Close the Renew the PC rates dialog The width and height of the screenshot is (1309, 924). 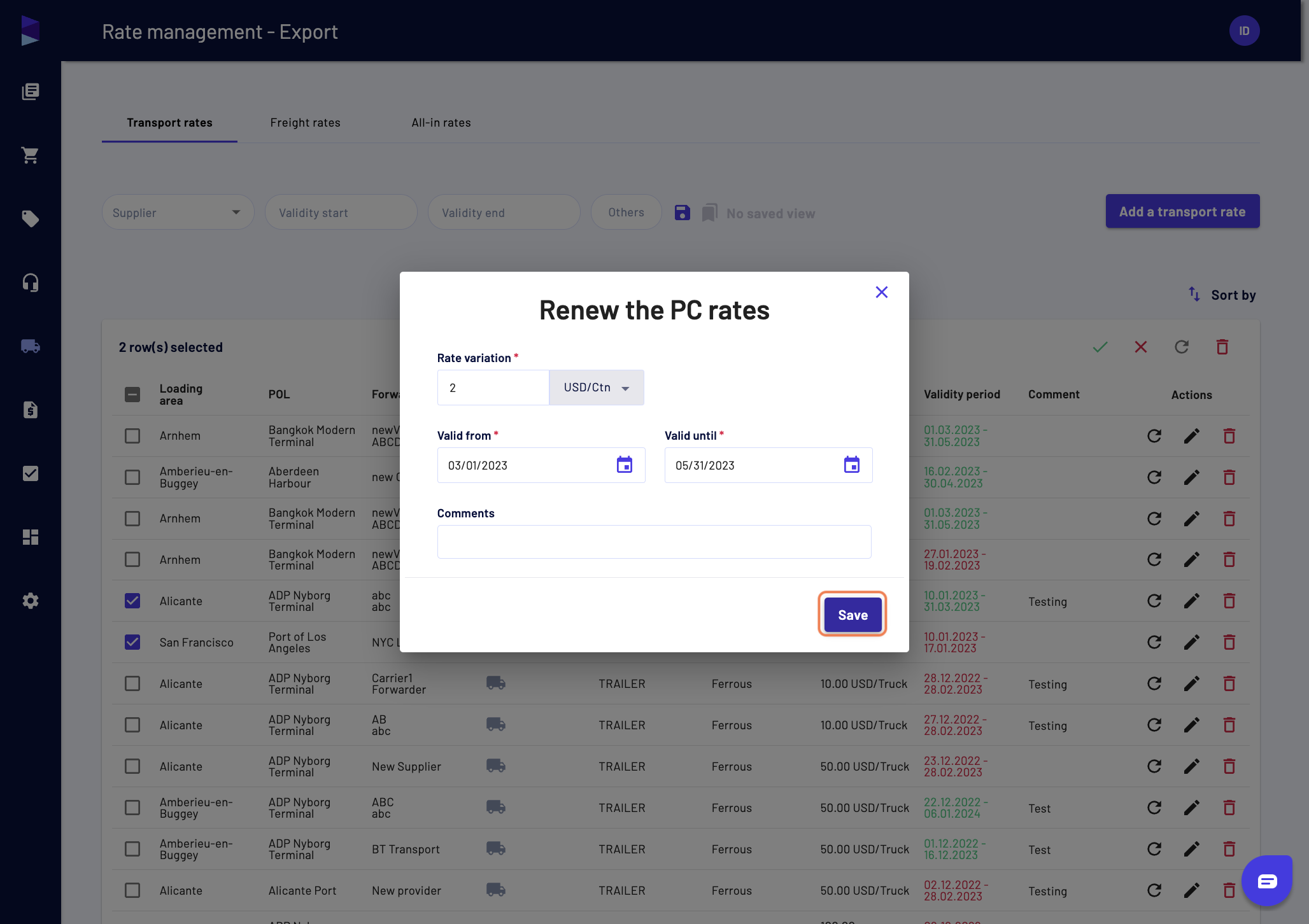click(x=881, y=292)
